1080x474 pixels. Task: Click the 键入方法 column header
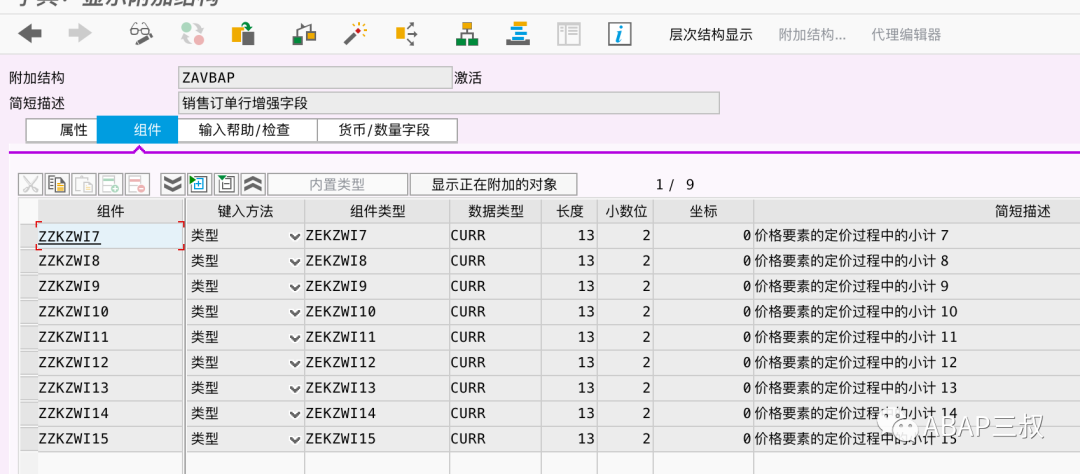pos(245,212)
